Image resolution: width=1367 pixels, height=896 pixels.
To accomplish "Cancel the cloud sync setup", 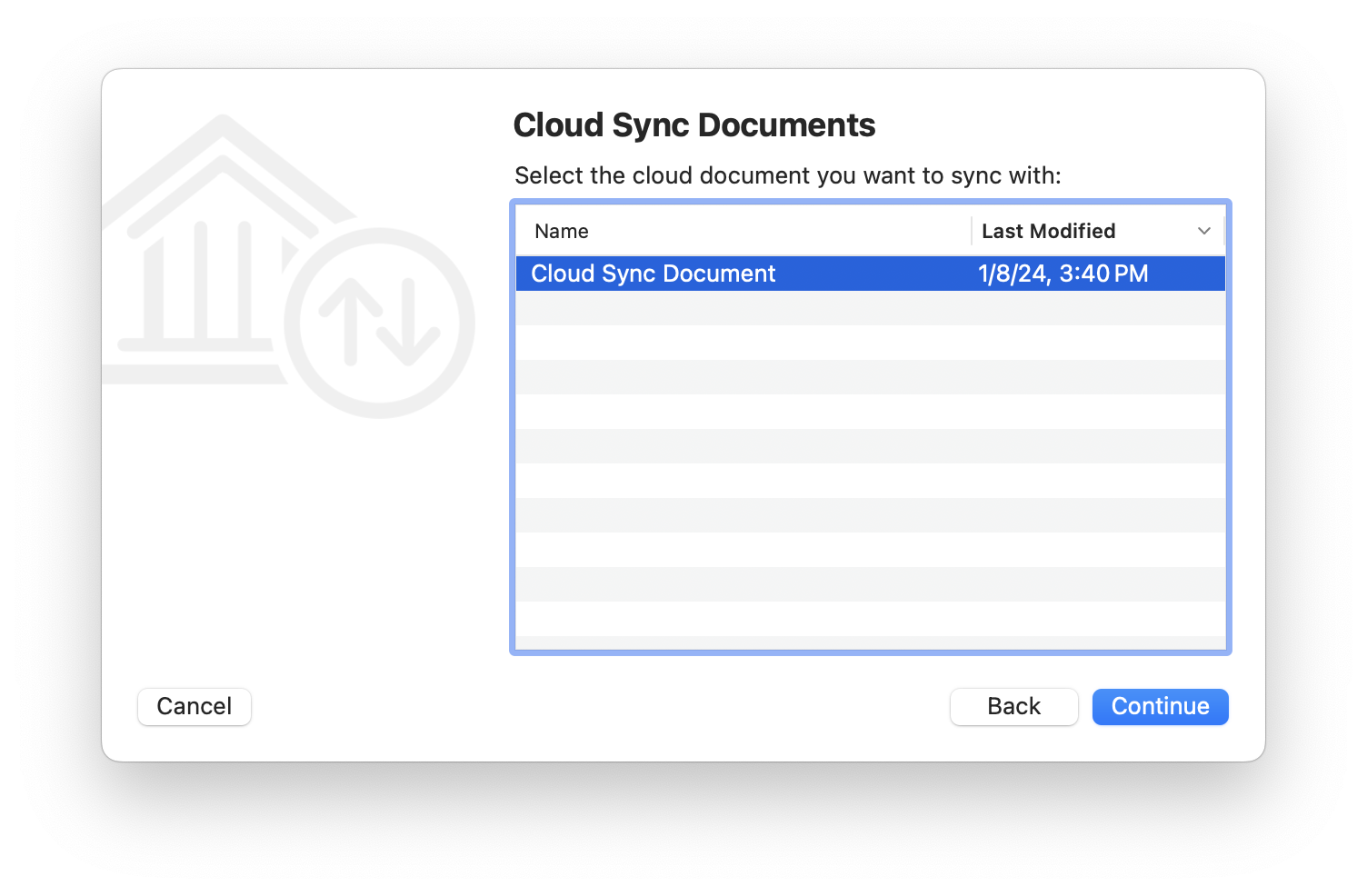I will [x=194, y=707].
